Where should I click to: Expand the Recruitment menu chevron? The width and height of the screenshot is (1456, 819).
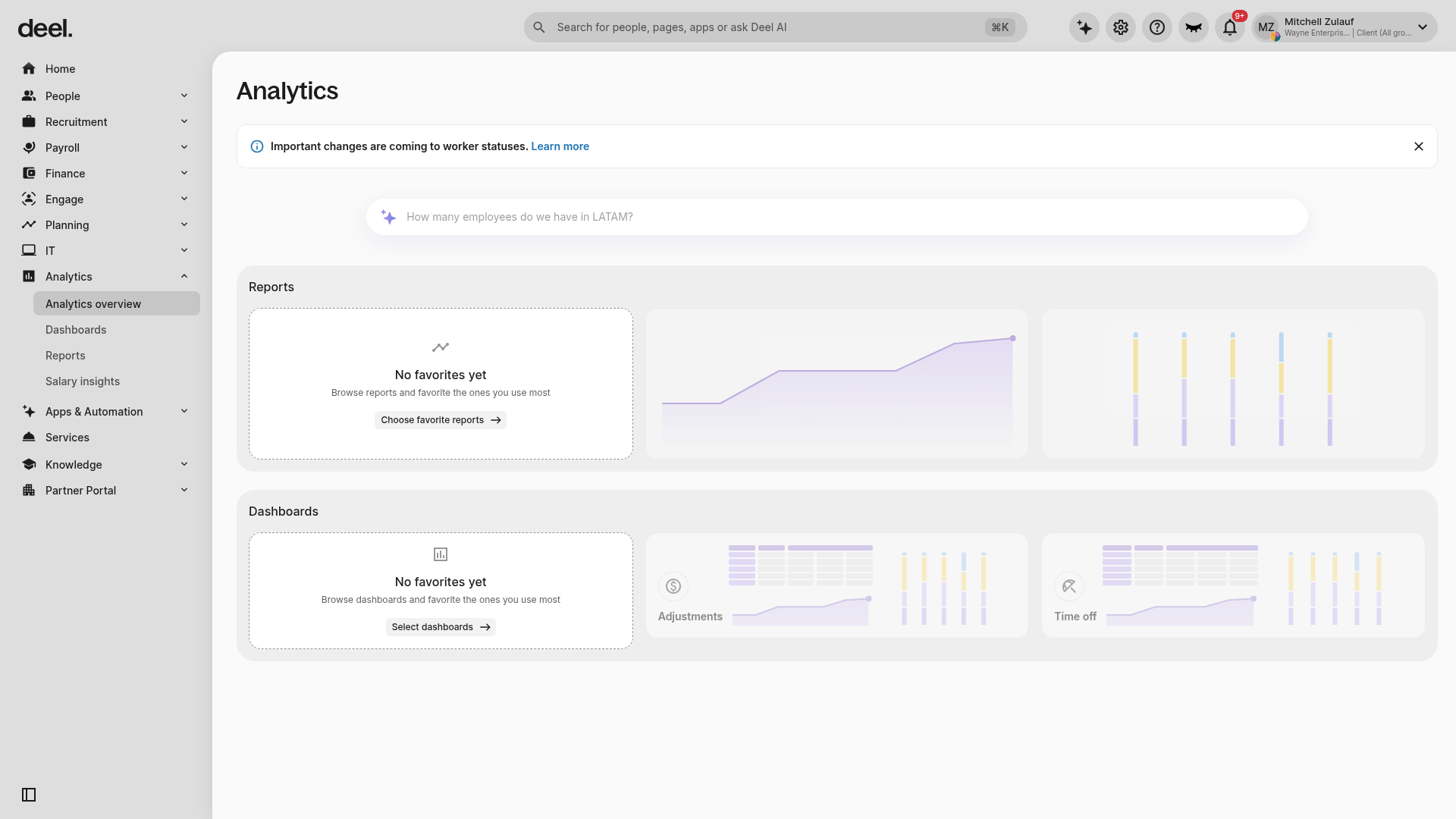(x=184, y=121)
